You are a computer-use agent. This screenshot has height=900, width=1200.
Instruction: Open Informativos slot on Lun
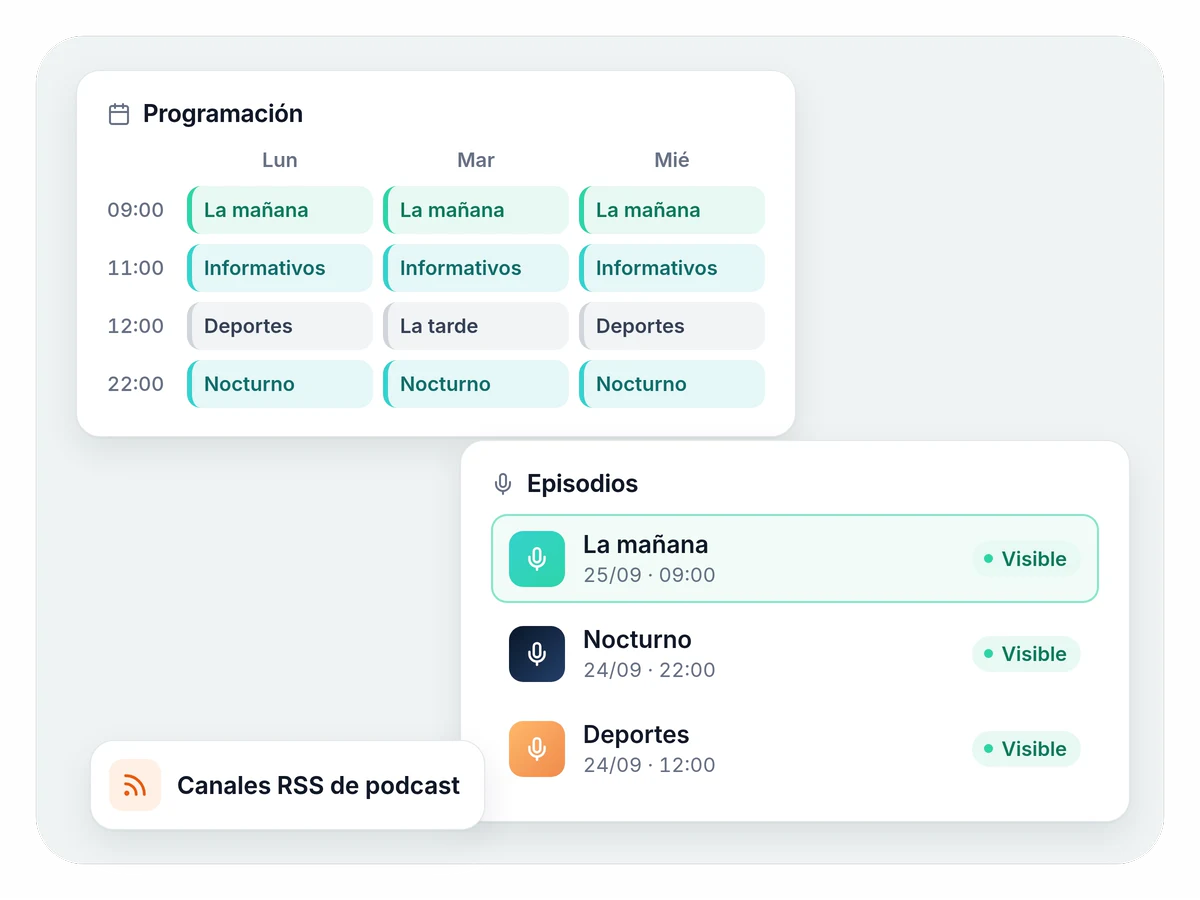click(x=280, y=268)
